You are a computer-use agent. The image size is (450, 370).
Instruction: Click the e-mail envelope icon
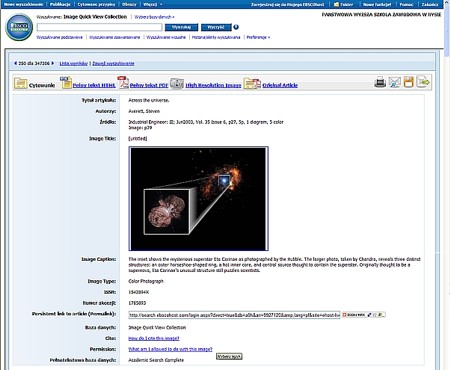pyautogui.click(x=395, y=82)
